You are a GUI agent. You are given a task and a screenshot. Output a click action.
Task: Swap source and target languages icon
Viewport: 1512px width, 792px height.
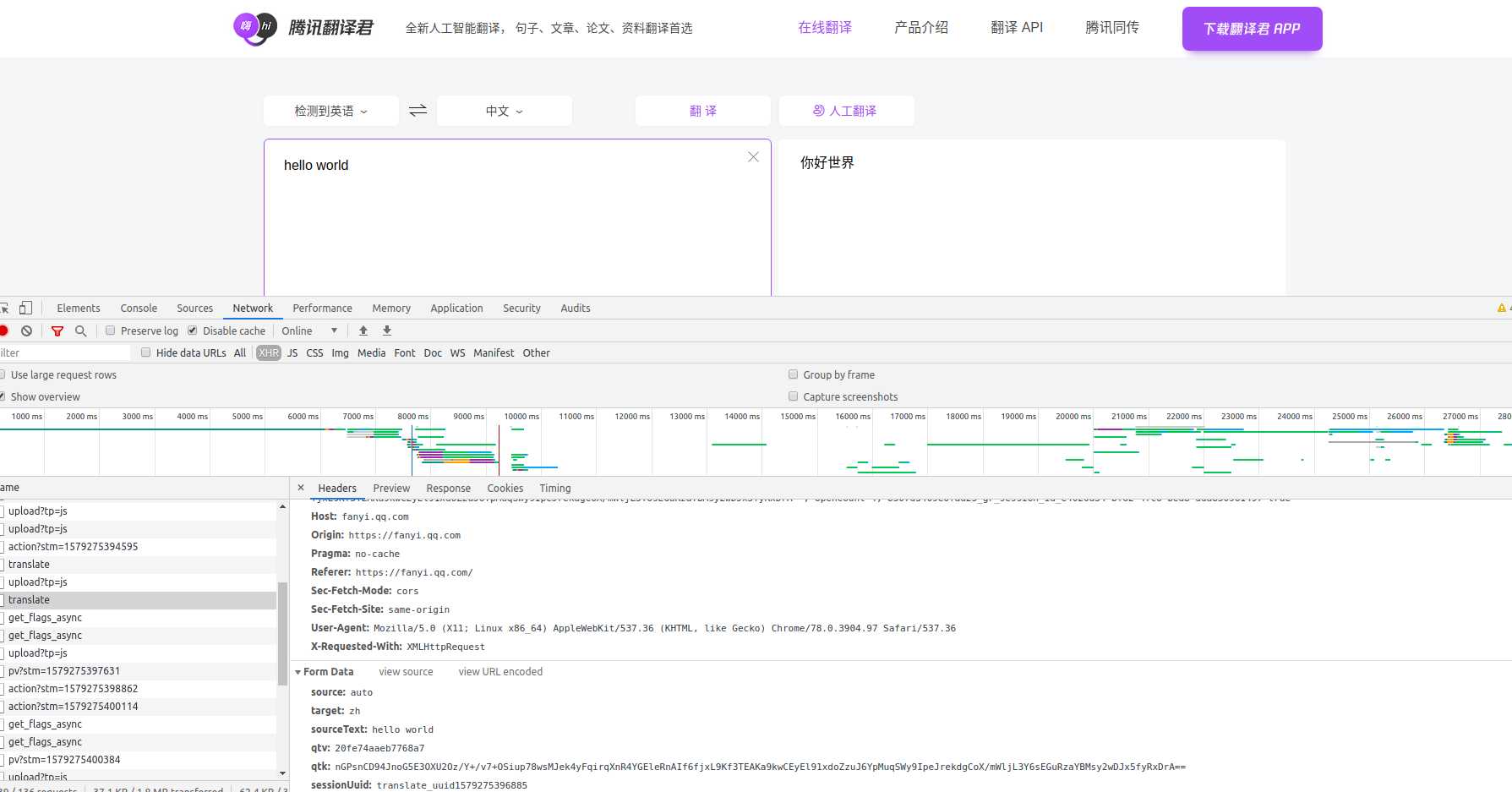[418, 111]
